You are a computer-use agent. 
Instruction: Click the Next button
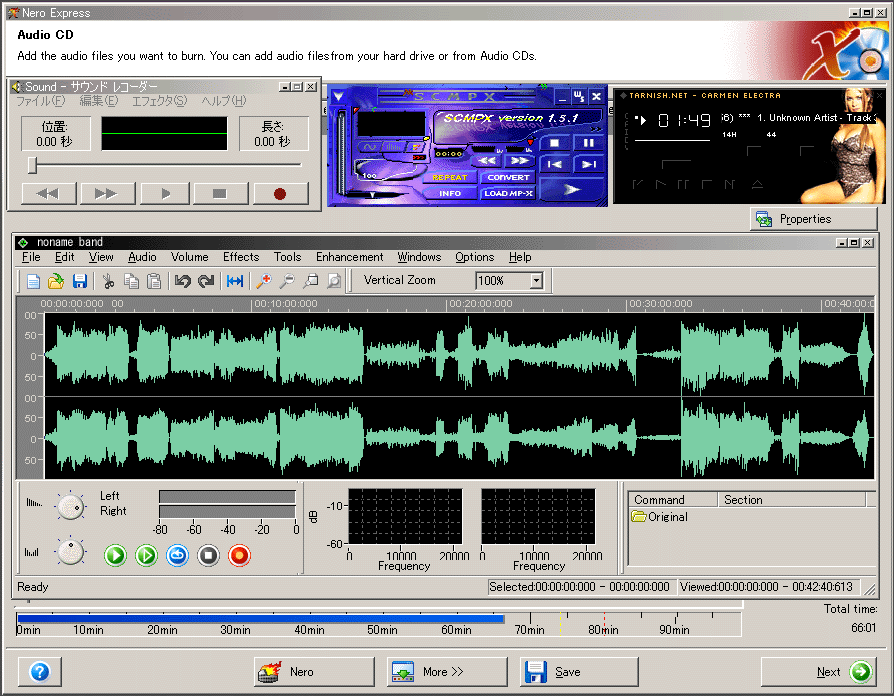818,672
